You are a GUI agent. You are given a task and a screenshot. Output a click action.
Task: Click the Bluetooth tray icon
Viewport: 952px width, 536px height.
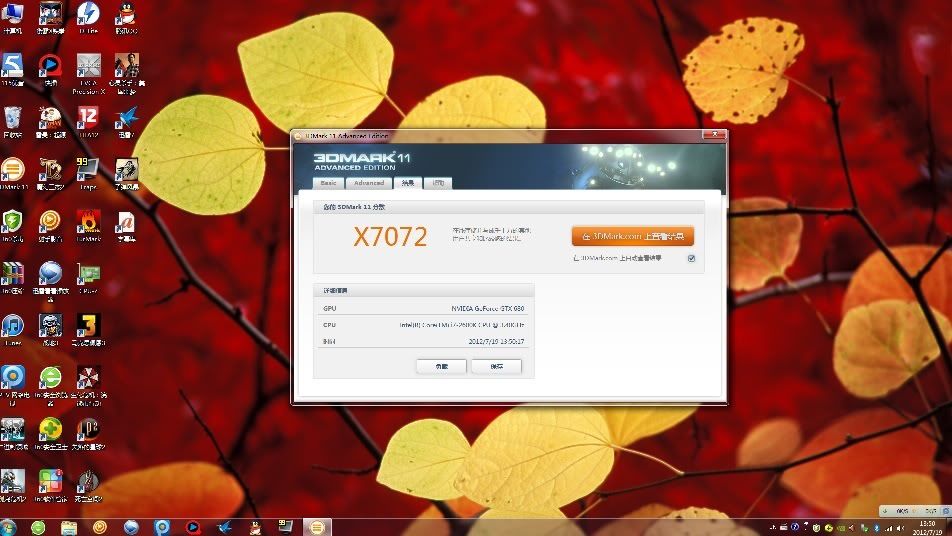click(x=876, y=528)
